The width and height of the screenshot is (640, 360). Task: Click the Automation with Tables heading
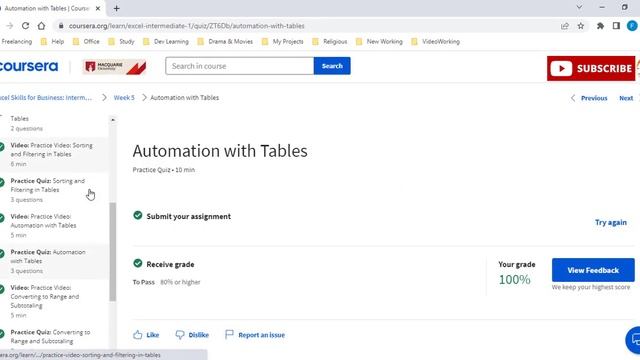(220, 151)
